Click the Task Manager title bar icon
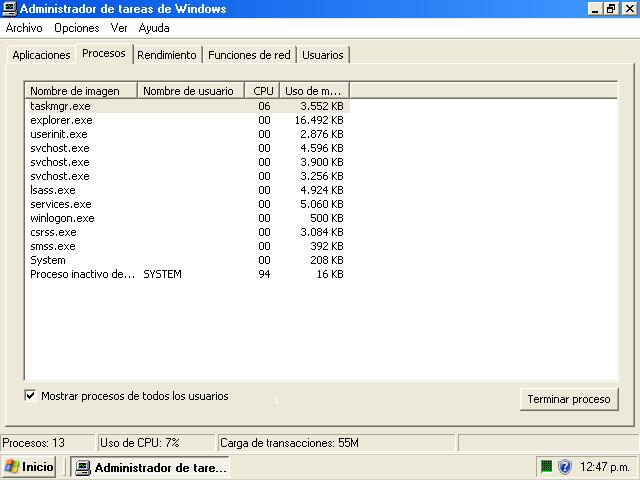 (x=9, y=8)
